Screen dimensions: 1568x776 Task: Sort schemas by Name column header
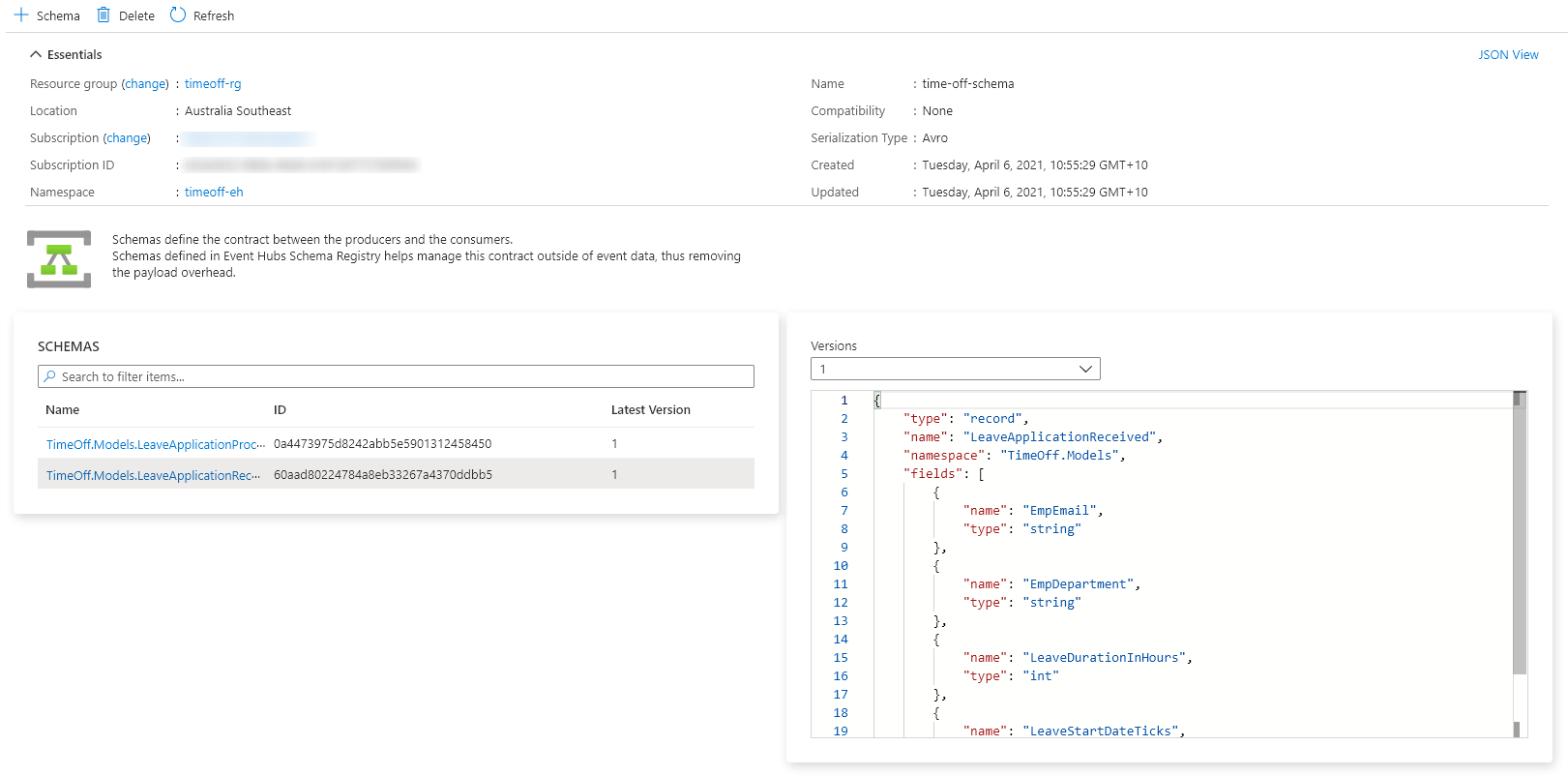click(63, 410)
